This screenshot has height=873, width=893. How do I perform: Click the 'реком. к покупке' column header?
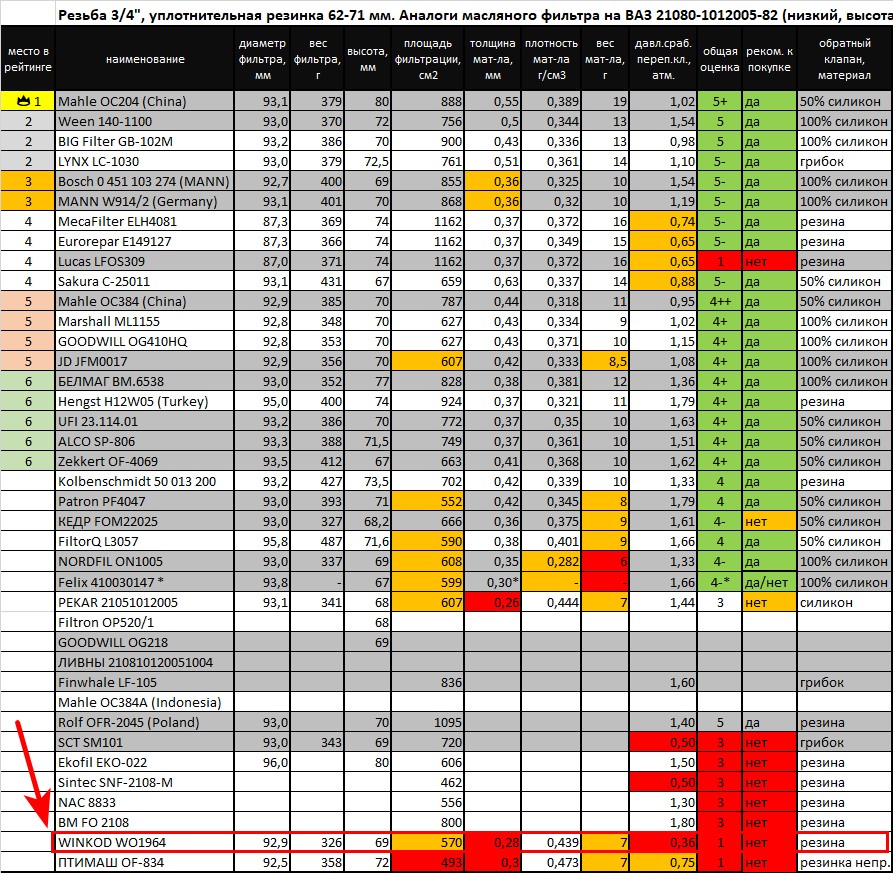tap(768, 59)
